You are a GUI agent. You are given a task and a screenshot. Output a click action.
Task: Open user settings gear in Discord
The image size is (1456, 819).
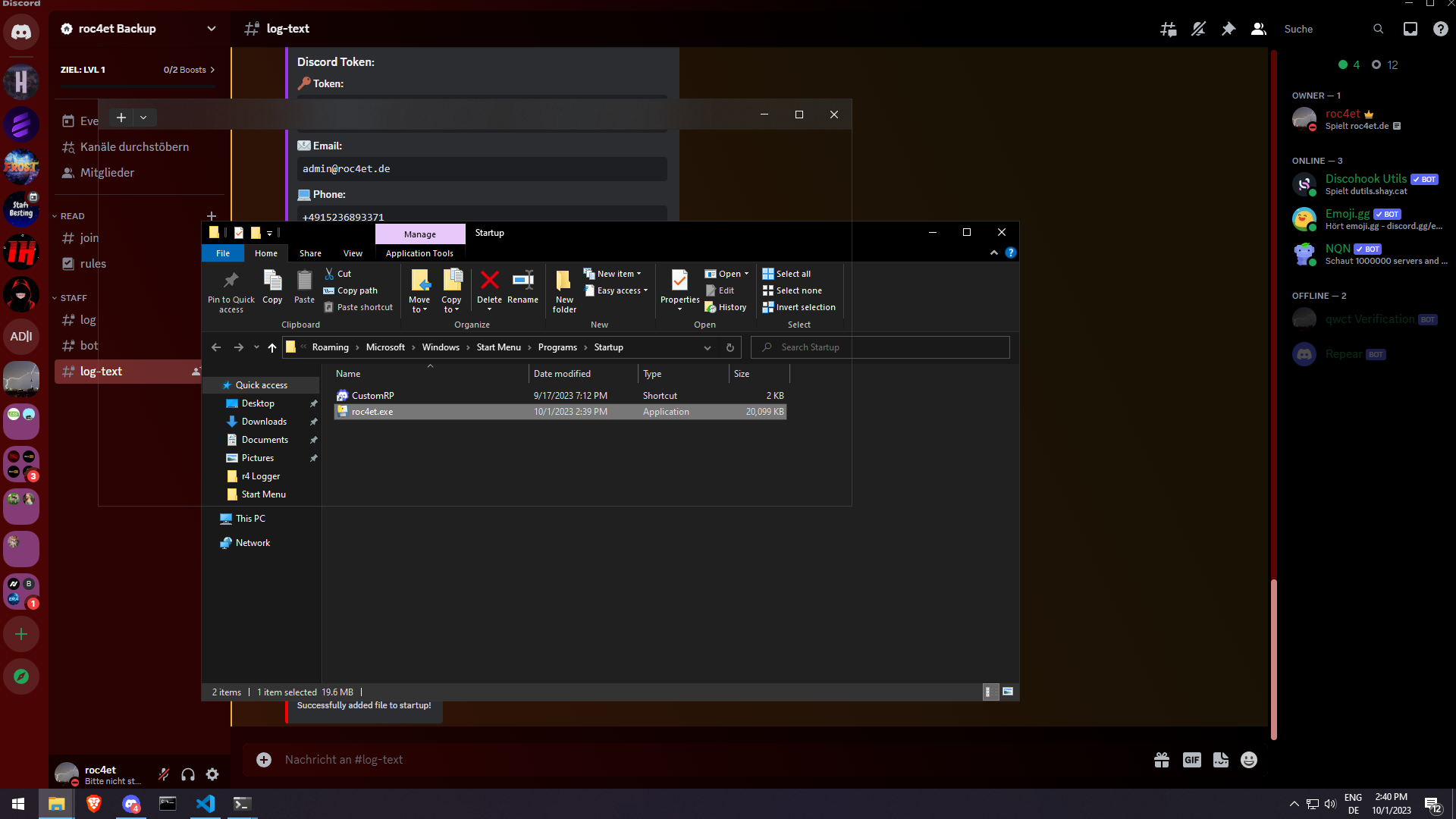click(212, 774)
